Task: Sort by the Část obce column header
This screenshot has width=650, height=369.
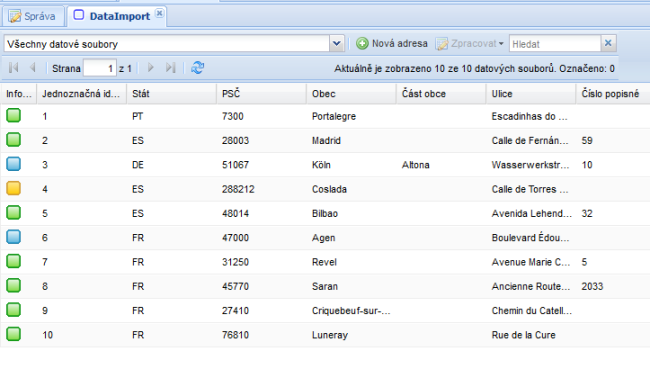Action: 441,94
